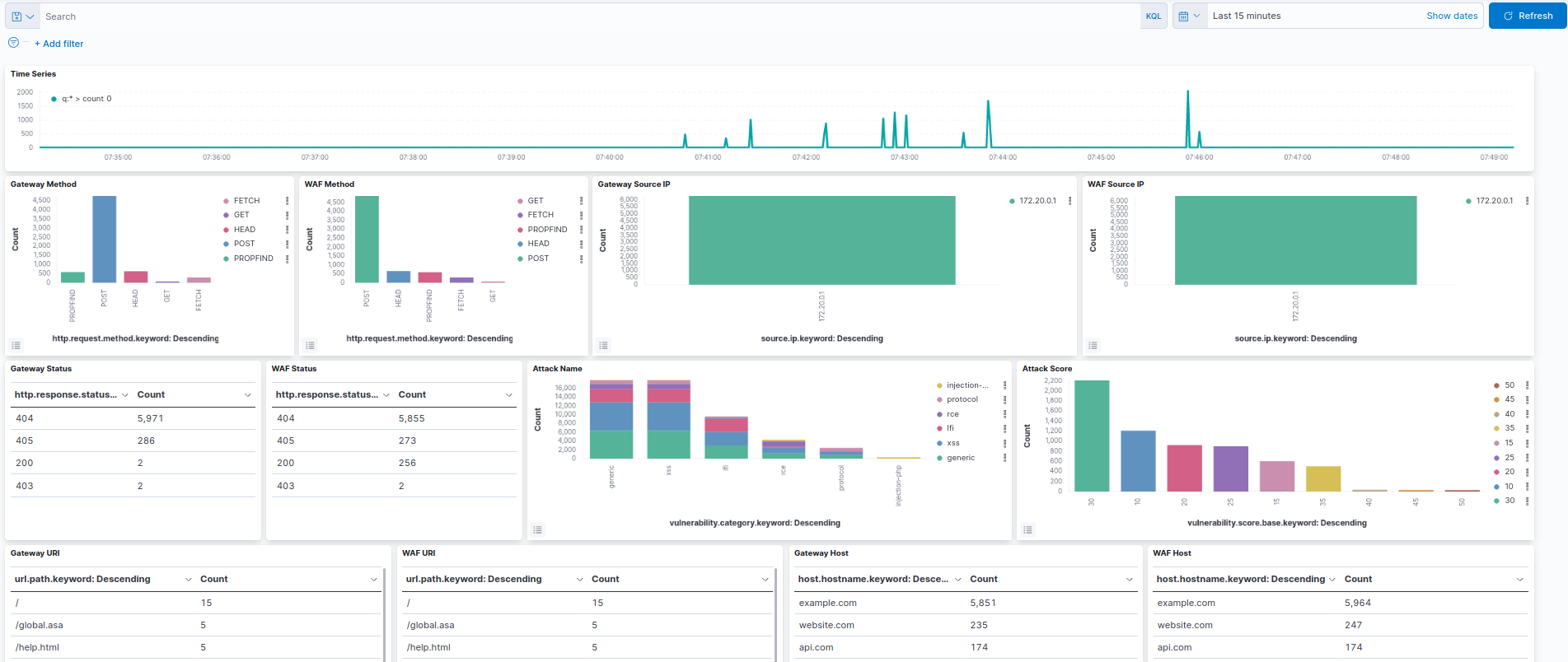Click lfi legend color dot in Attack Name
The width and height of the screenshot is (1568, 662).
(939, 428)
